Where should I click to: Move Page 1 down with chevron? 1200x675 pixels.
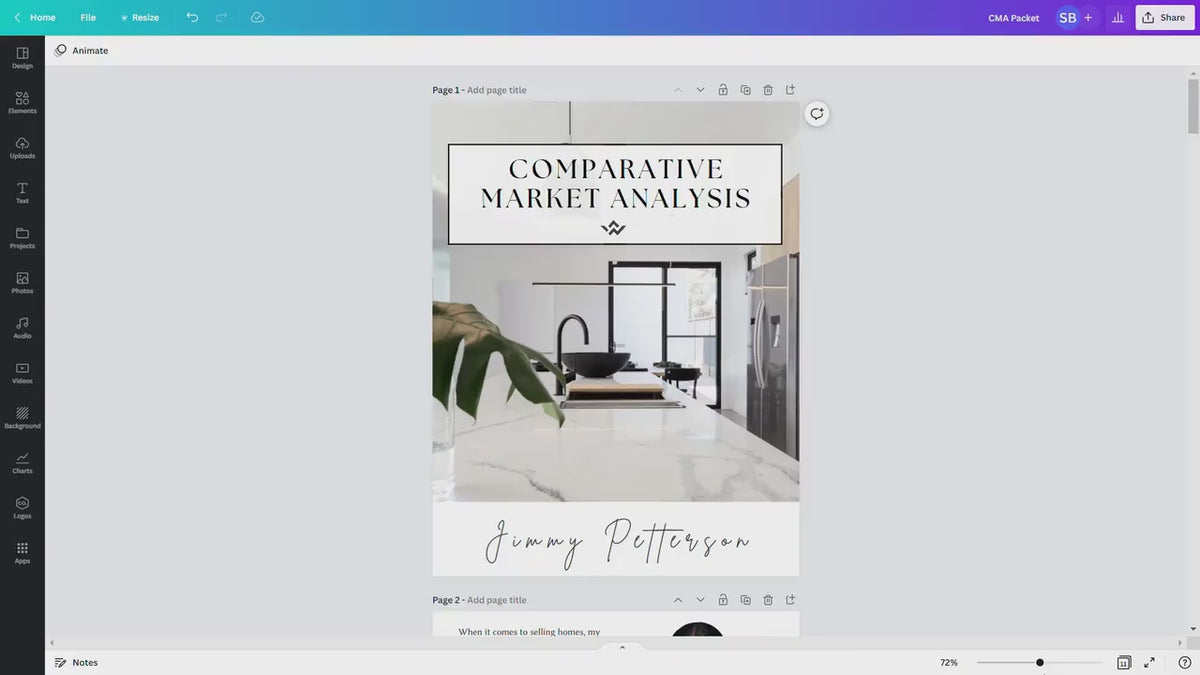click(700, 90)
